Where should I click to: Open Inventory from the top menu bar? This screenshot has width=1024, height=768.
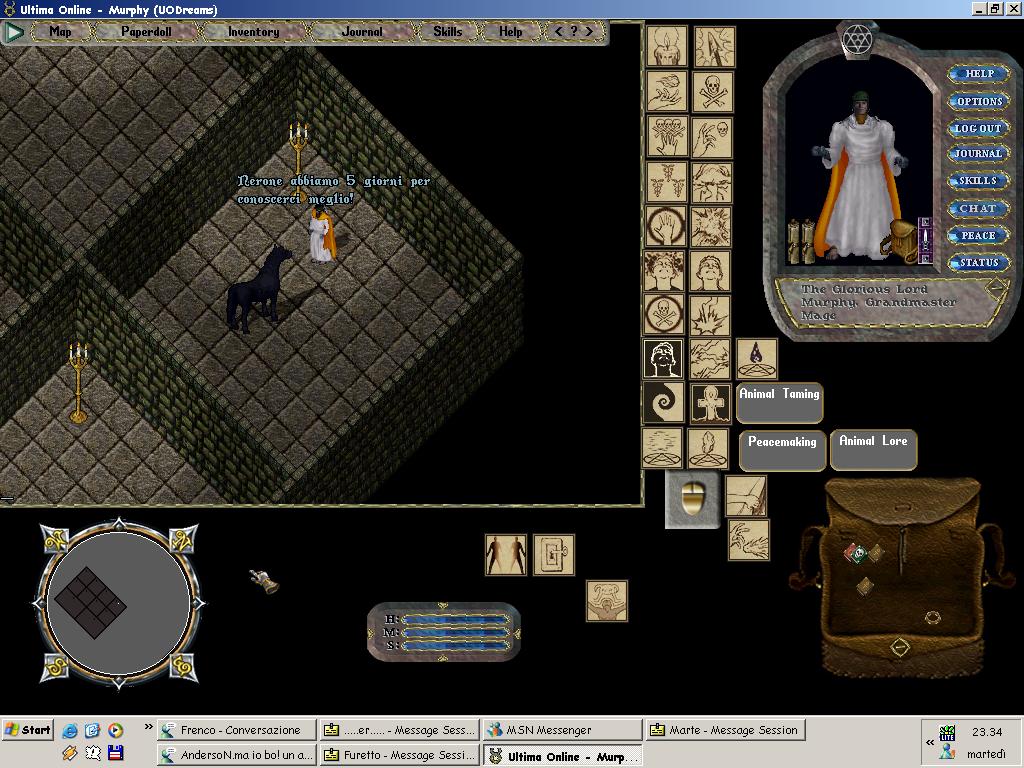click(x=253, y=31)
